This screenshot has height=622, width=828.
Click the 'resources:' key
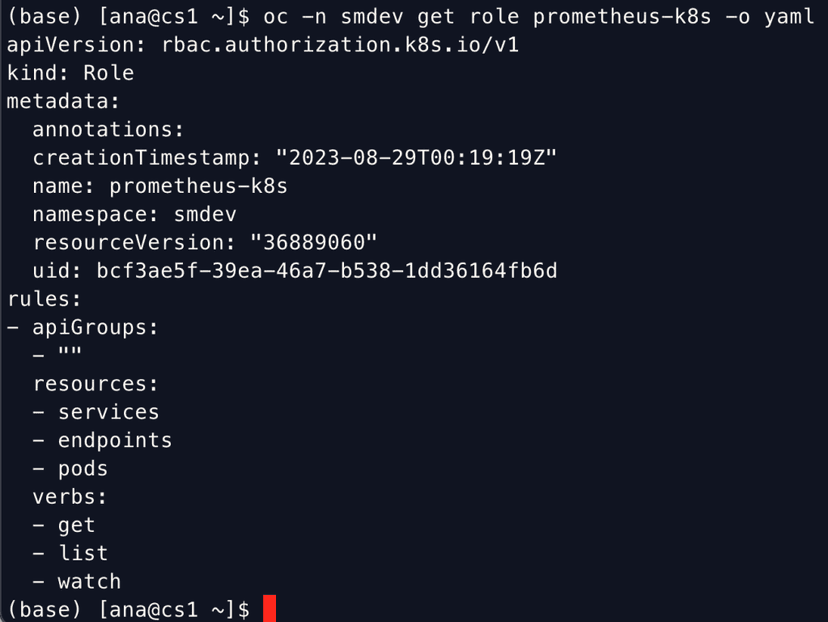pos(95,384)
